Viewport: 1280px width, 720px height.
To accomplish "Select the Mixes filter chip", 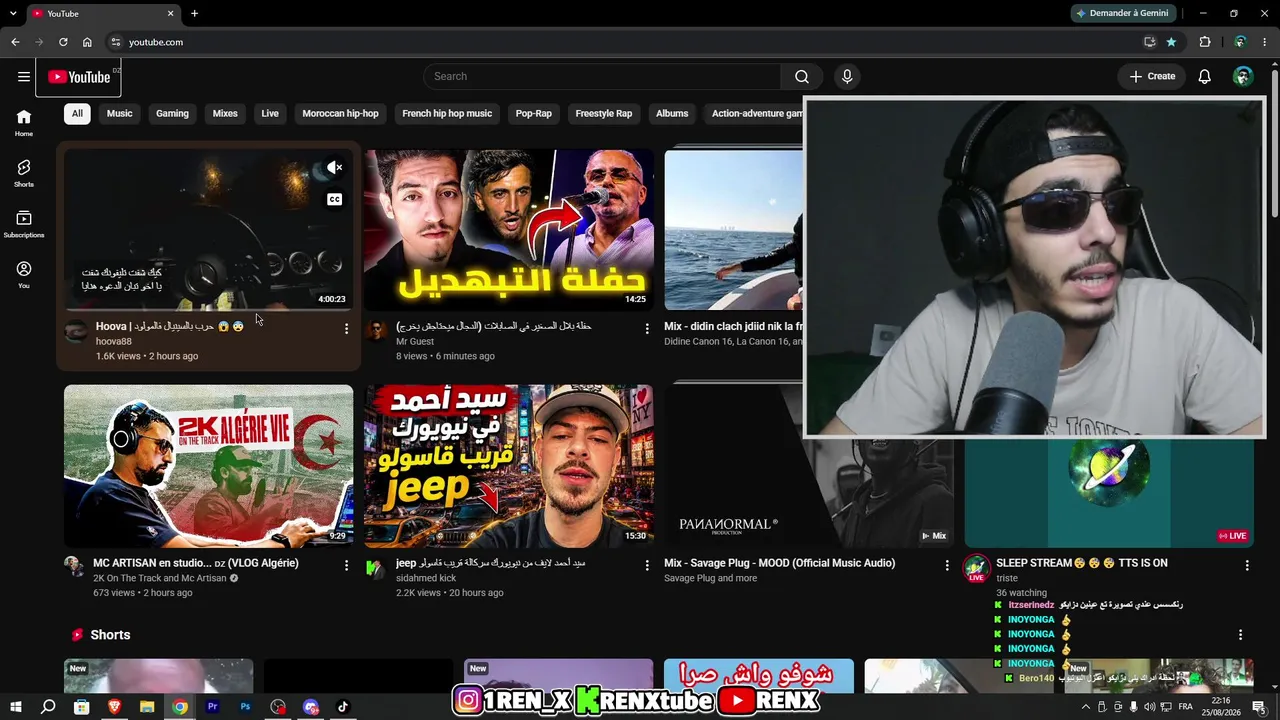I will click(225, 113).
